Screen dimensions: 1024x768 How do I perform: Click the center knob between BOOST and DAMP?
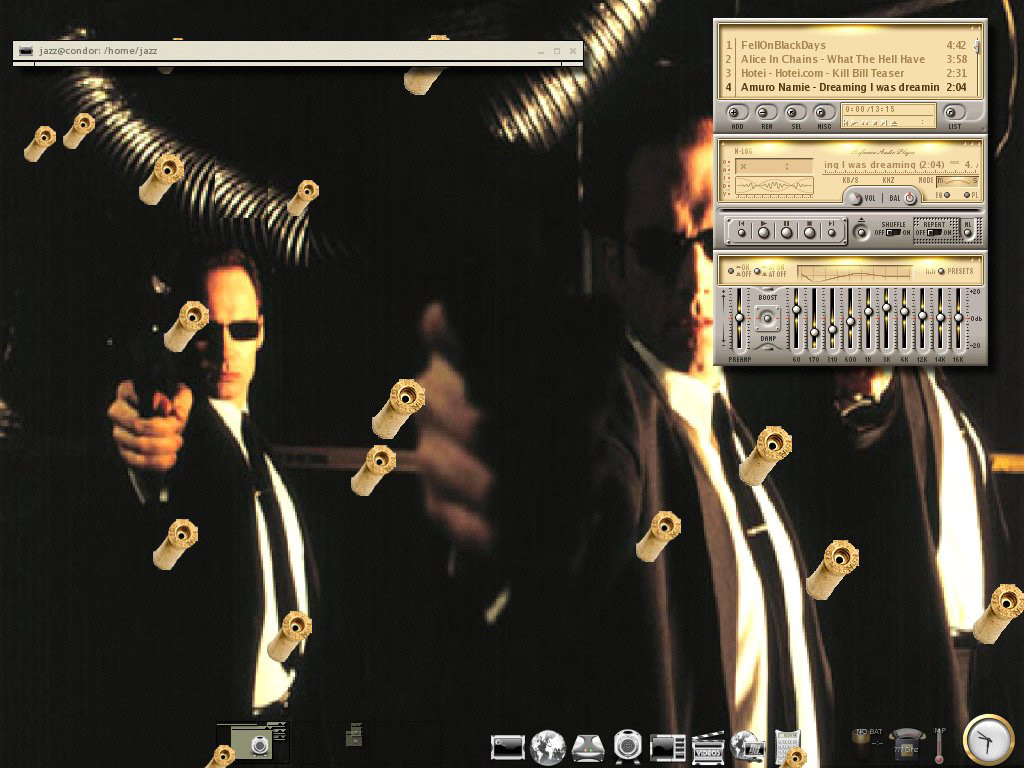coord(768,318)
